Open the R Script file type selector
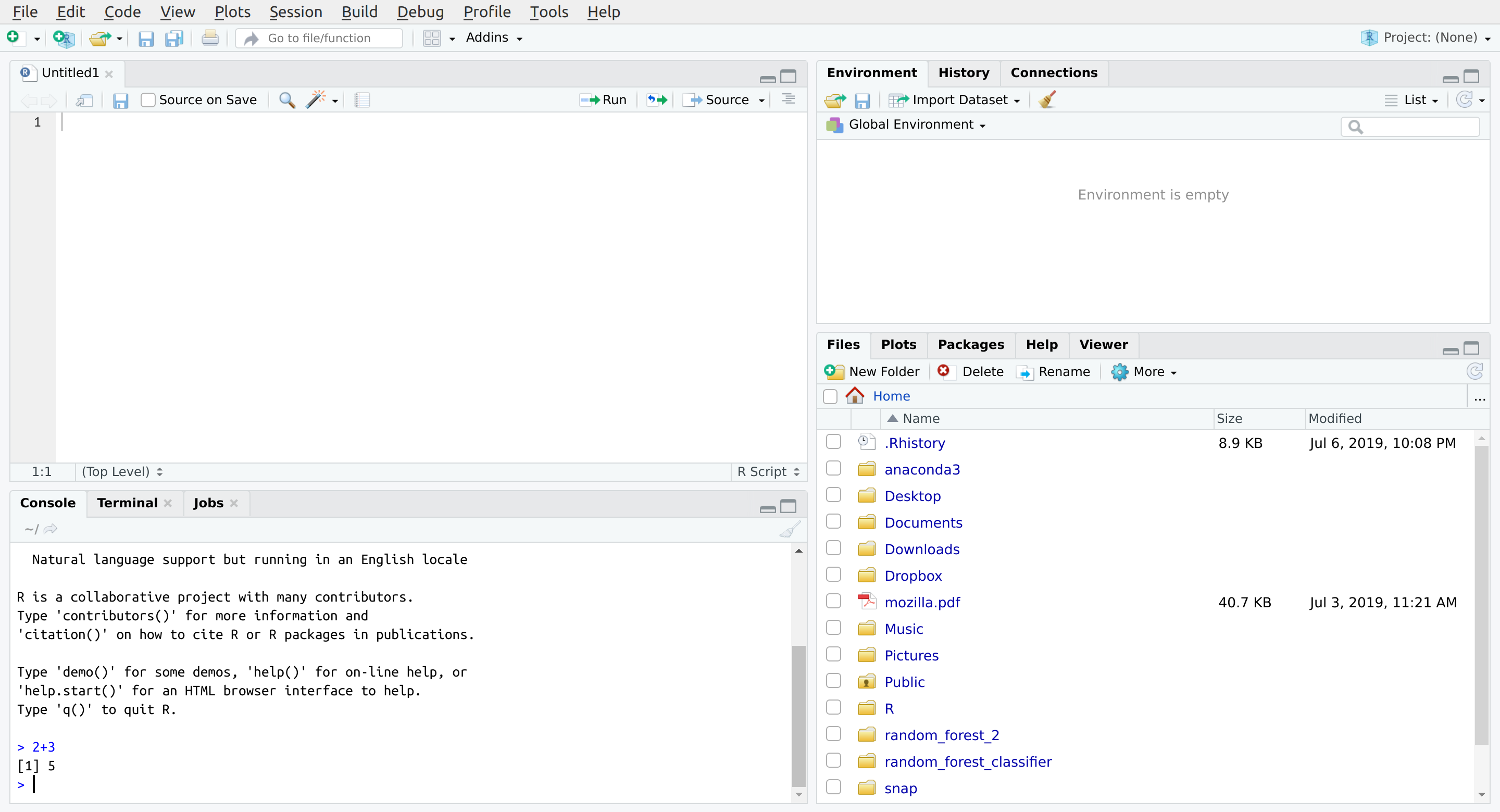This screenshot has width=1500, height=812. point(768,472)
